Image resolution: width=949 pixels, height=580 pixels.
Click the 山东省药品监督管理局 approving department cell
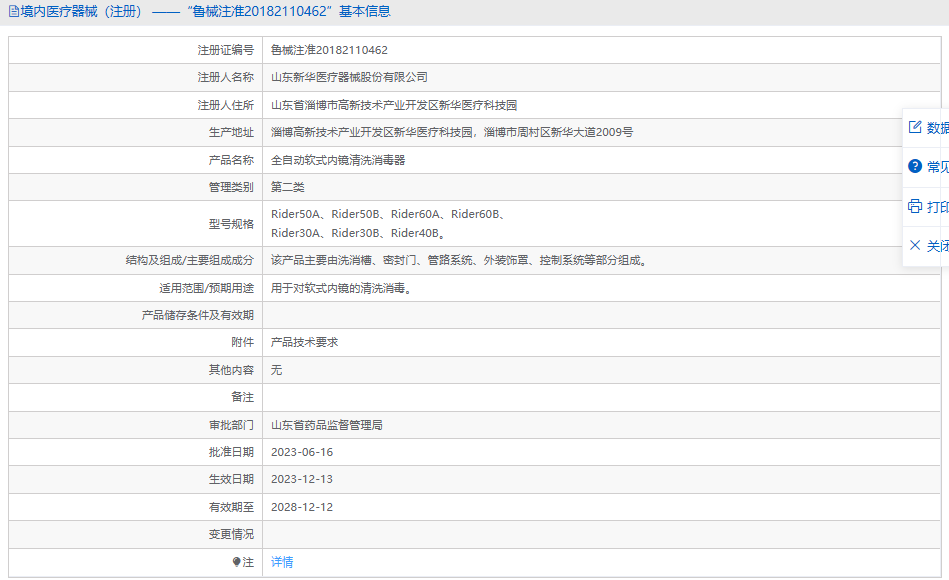click(x=601, y=425)
